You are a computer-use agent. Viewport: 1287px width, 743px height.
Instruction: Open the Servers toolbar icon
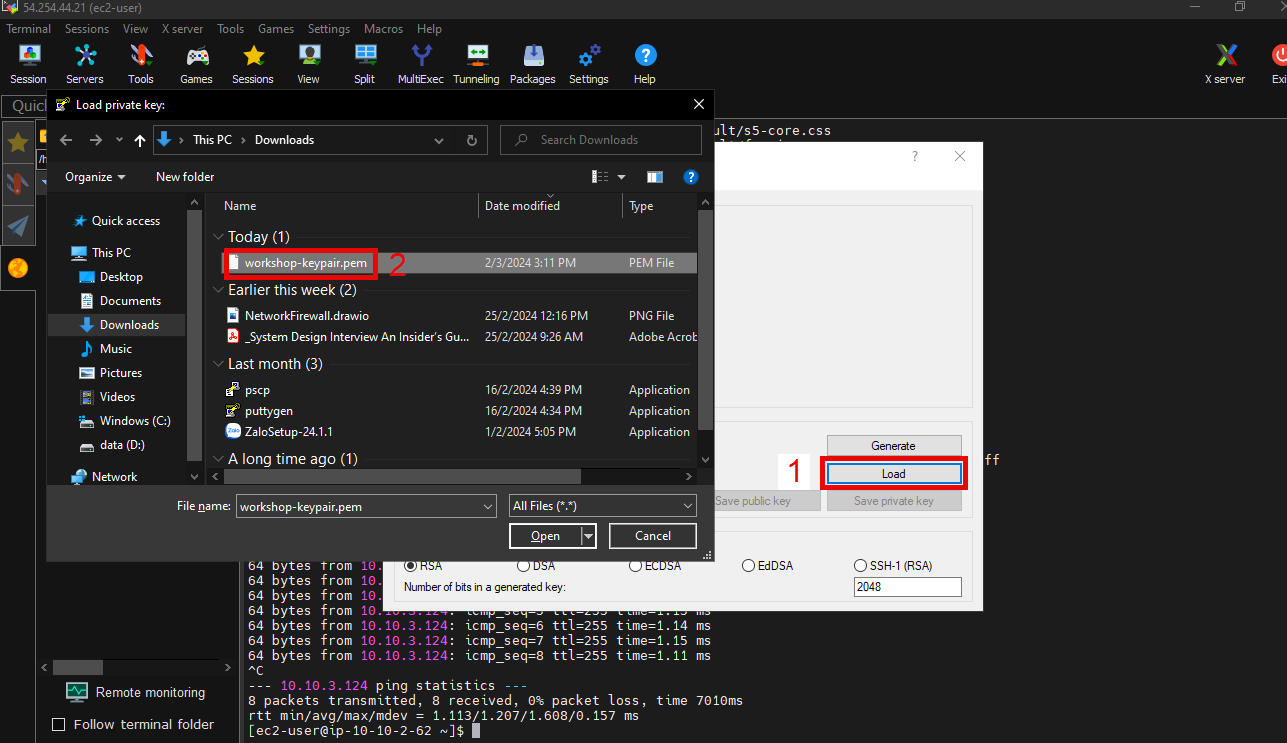(85, 64)
